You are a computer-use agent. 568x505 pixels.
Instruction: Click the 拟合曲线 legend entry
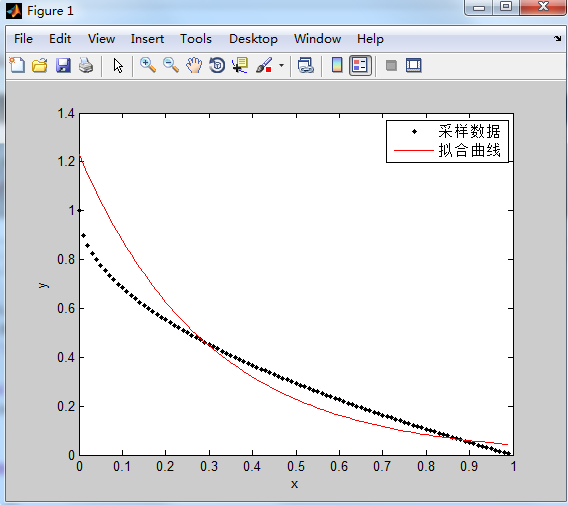[x=469, y=150]
